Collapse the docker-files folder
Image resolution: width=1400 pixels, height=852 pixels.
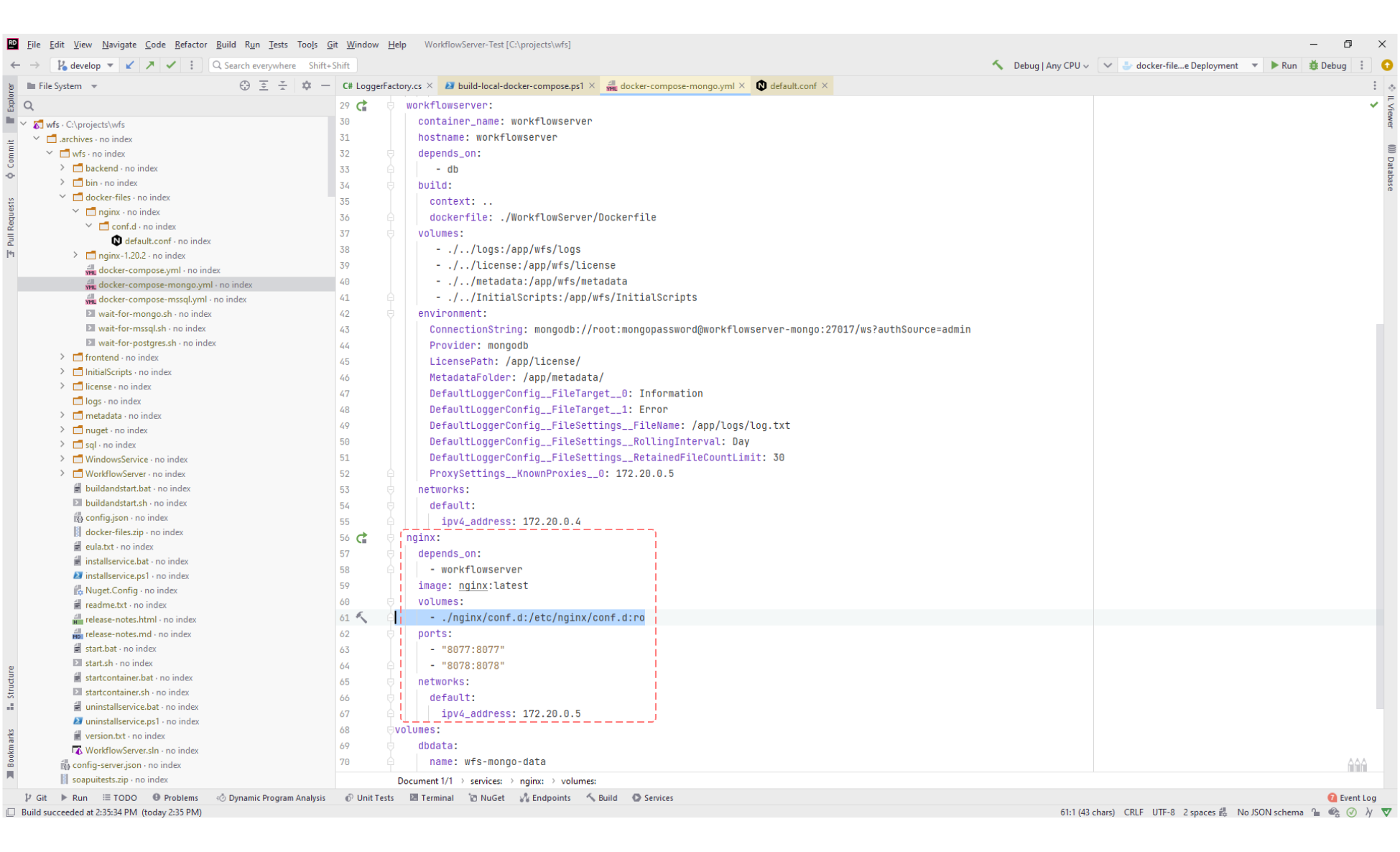(x=62, y=197)
